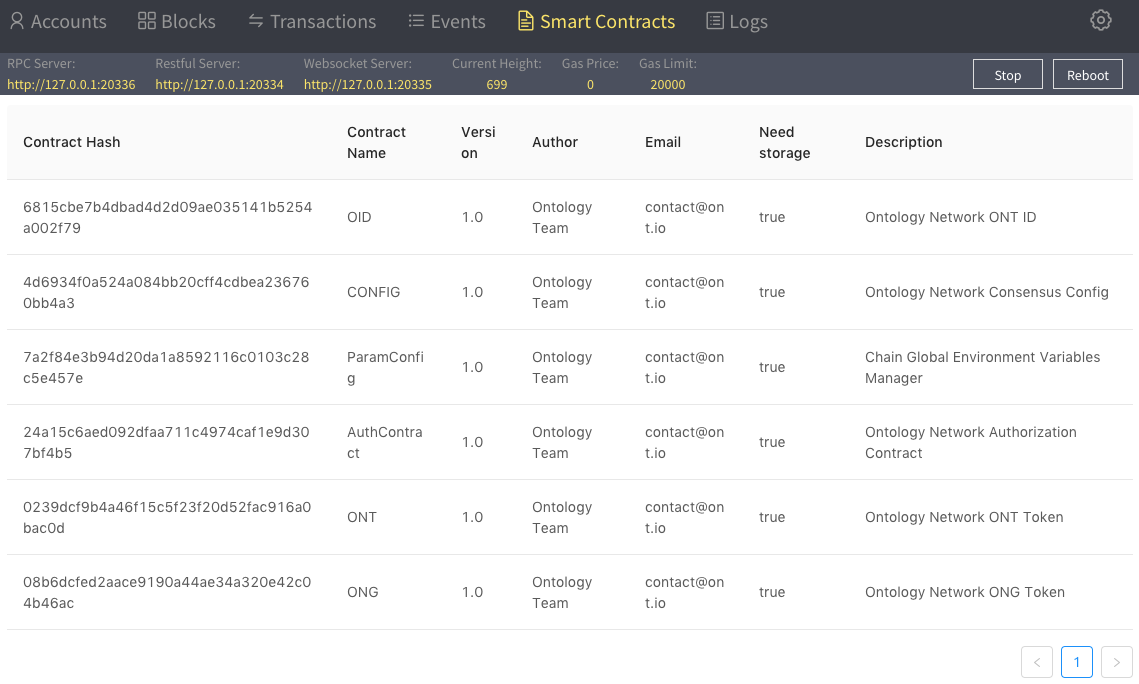Open the Logs tab
Image resolution: width=1139 pixels, height=684 pixels.
tap(737, 21)
